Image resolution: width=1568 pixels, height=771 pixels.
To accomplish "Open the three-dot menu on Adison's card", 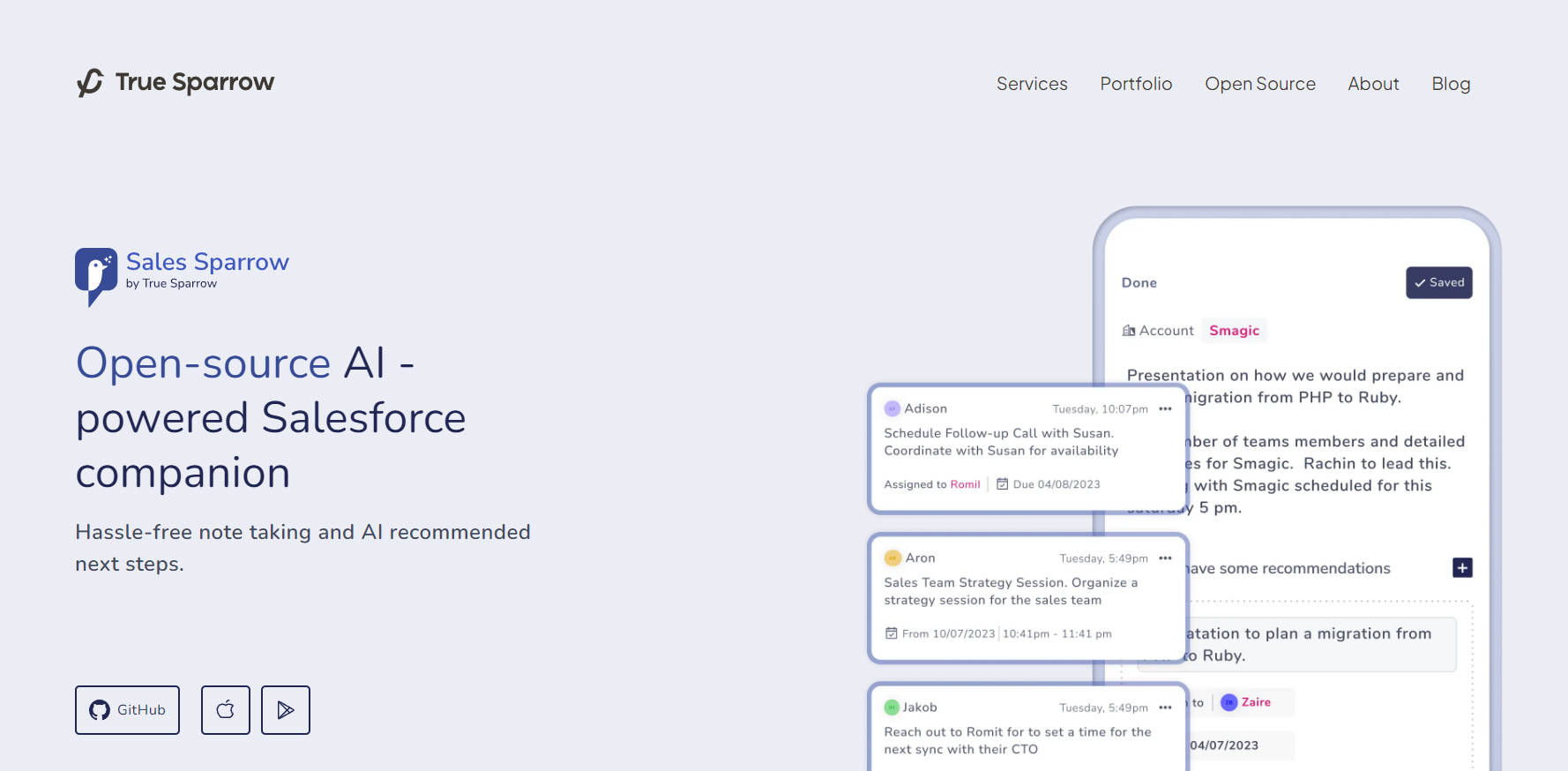I will click(1165, 408).
